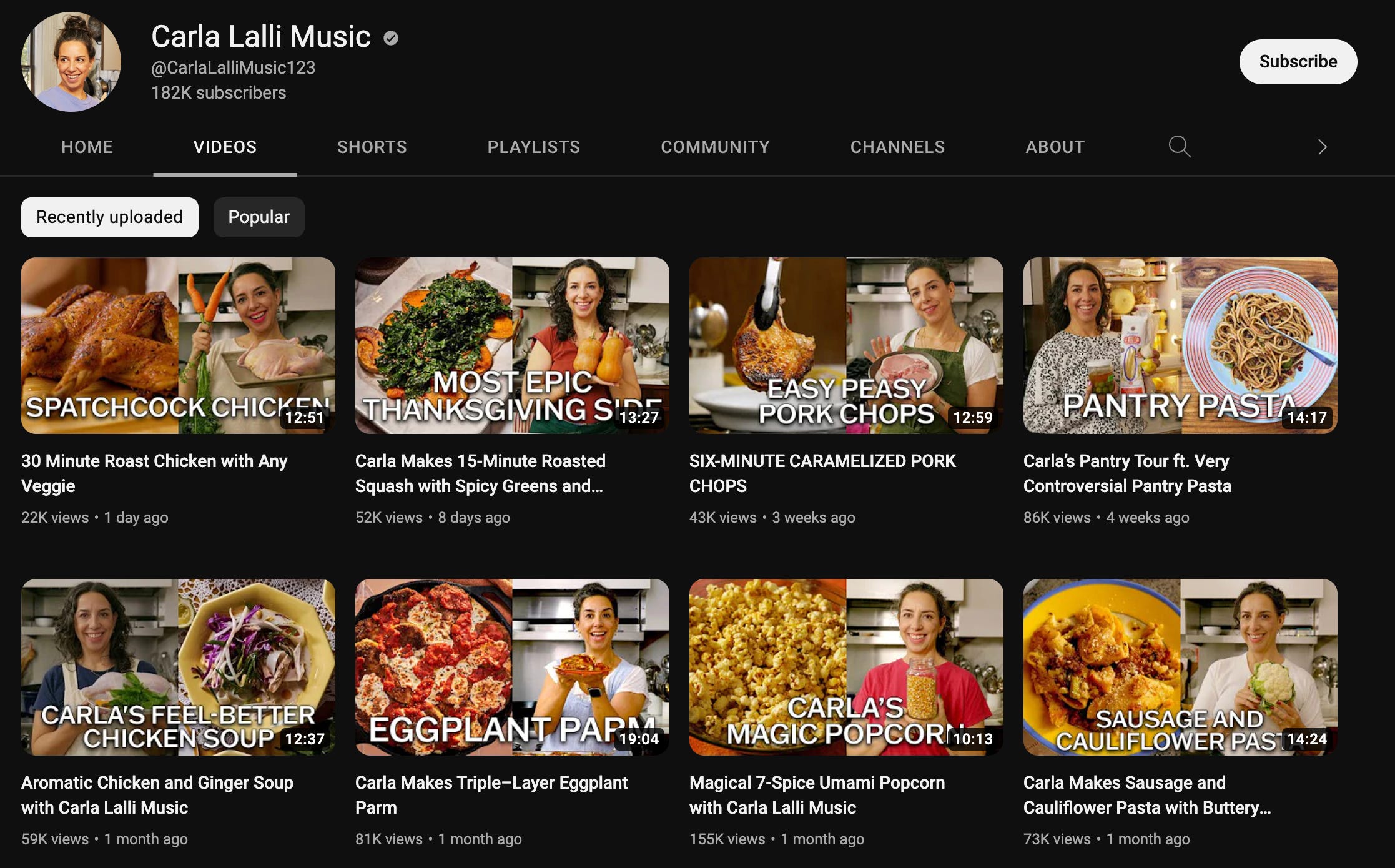The height and width of the screenshot is (868, 1395).
Task: Select the Recently uploaded filter chip
Action: (110, 217)
